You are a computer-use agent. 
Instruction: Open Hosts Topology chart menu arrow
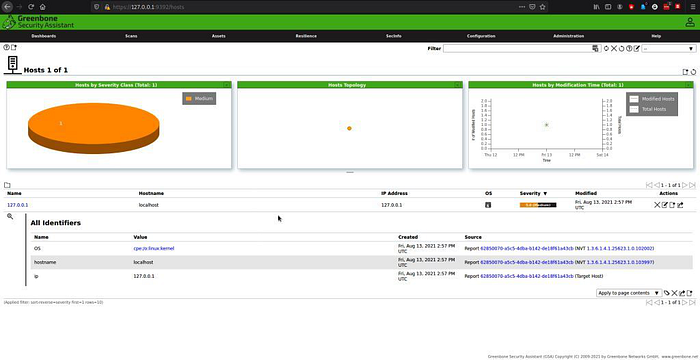coord(457,84)
